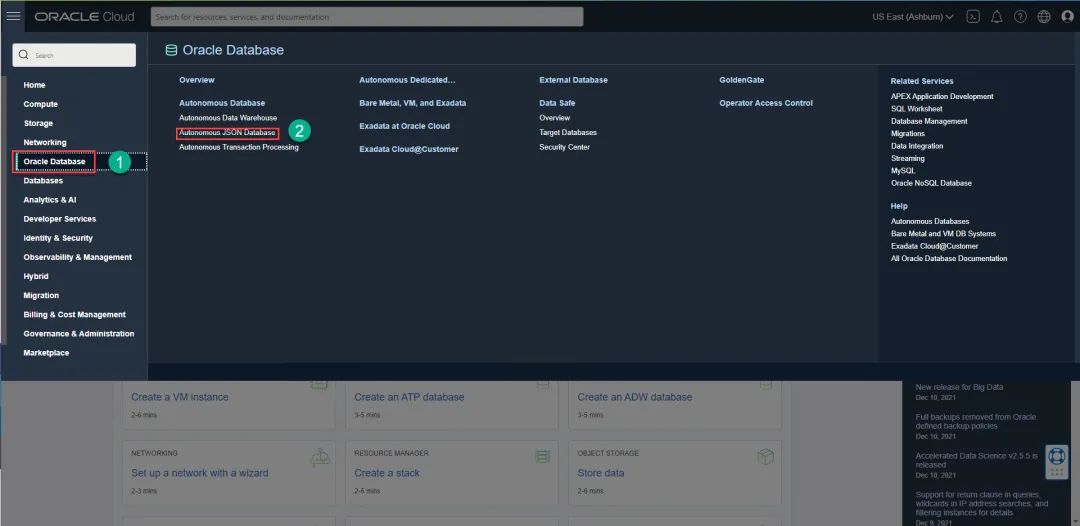Click Set up a network with a wizard
This screenshot has height=526, width=1080.
click(200, 473)
